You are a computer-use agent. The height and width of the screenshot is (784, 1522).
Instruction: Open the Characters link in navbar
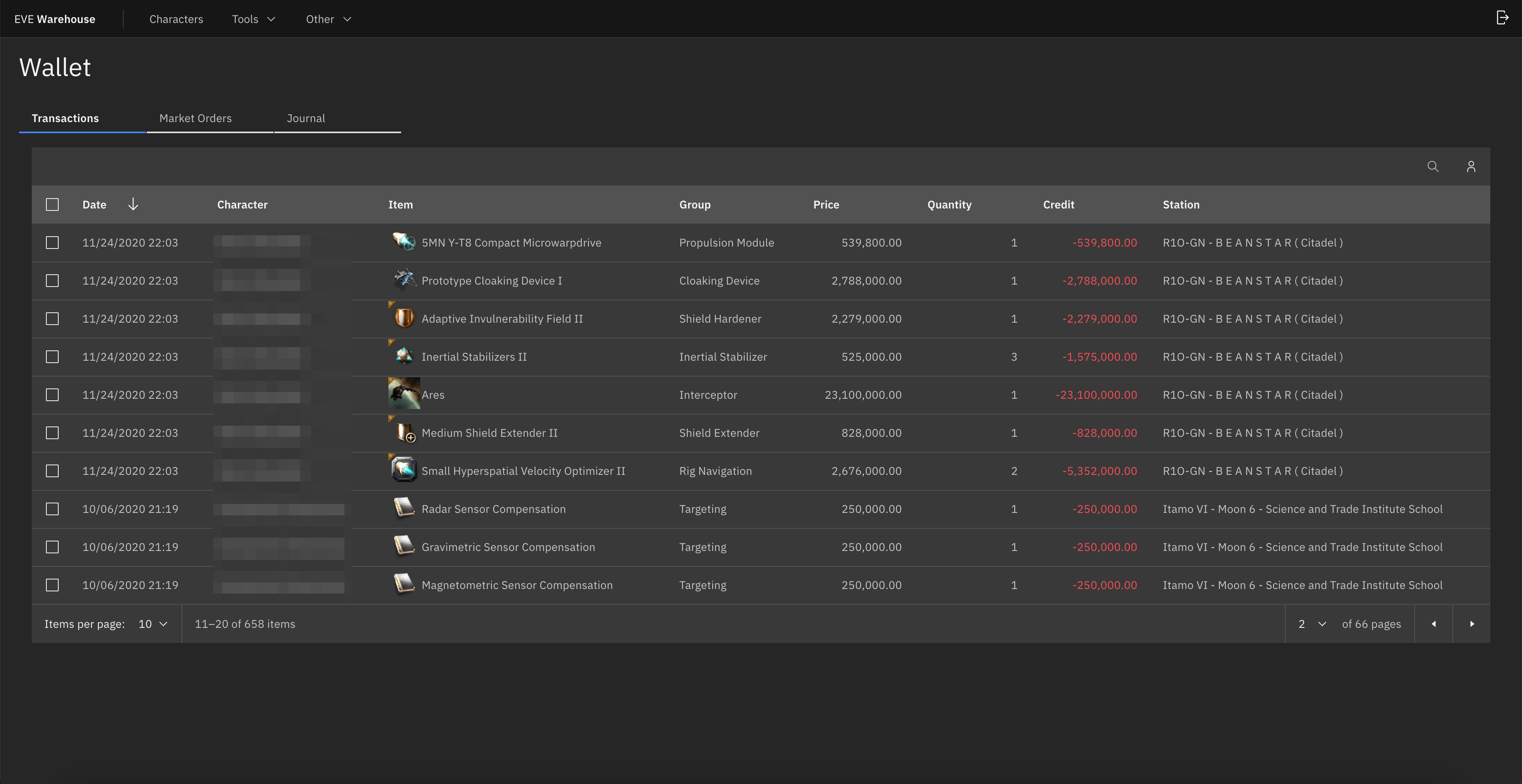click(x=176, y=19)
